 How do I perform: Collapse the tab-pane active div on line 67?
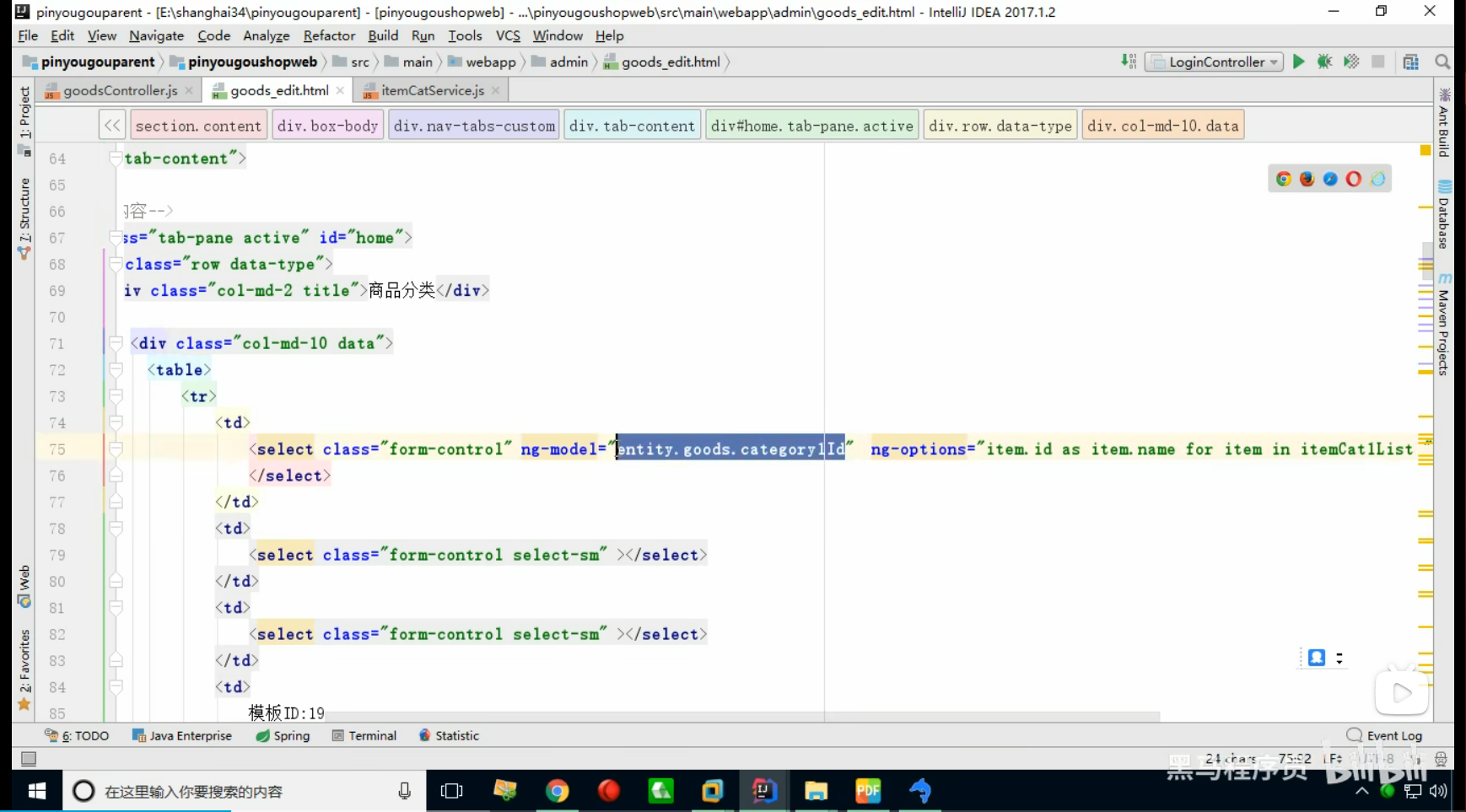click(x=116, y=238)
